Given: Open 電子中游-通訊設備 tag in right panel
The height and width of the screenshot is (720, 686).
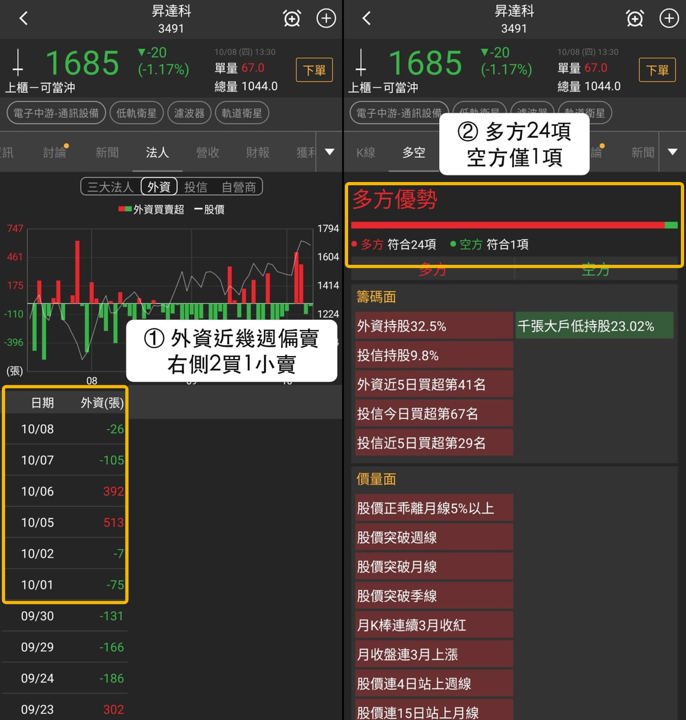Looking at the screenshot, I should point(399,113).
